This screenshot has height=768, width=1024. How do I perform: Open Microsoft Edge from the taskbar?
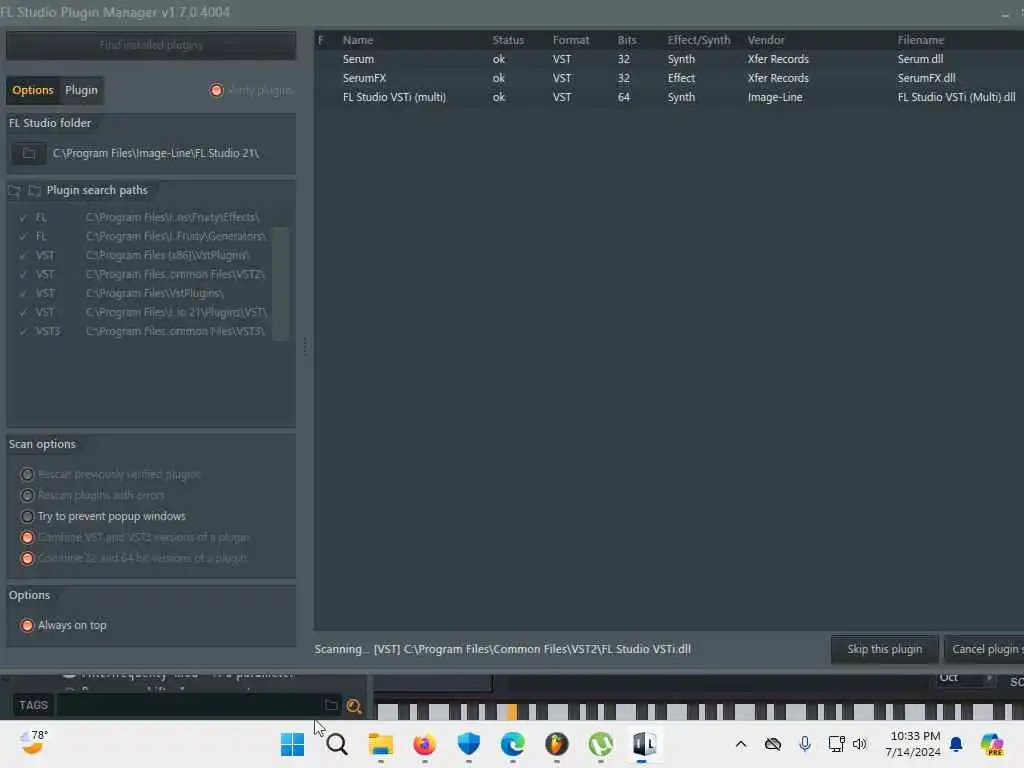coord(513,744)
